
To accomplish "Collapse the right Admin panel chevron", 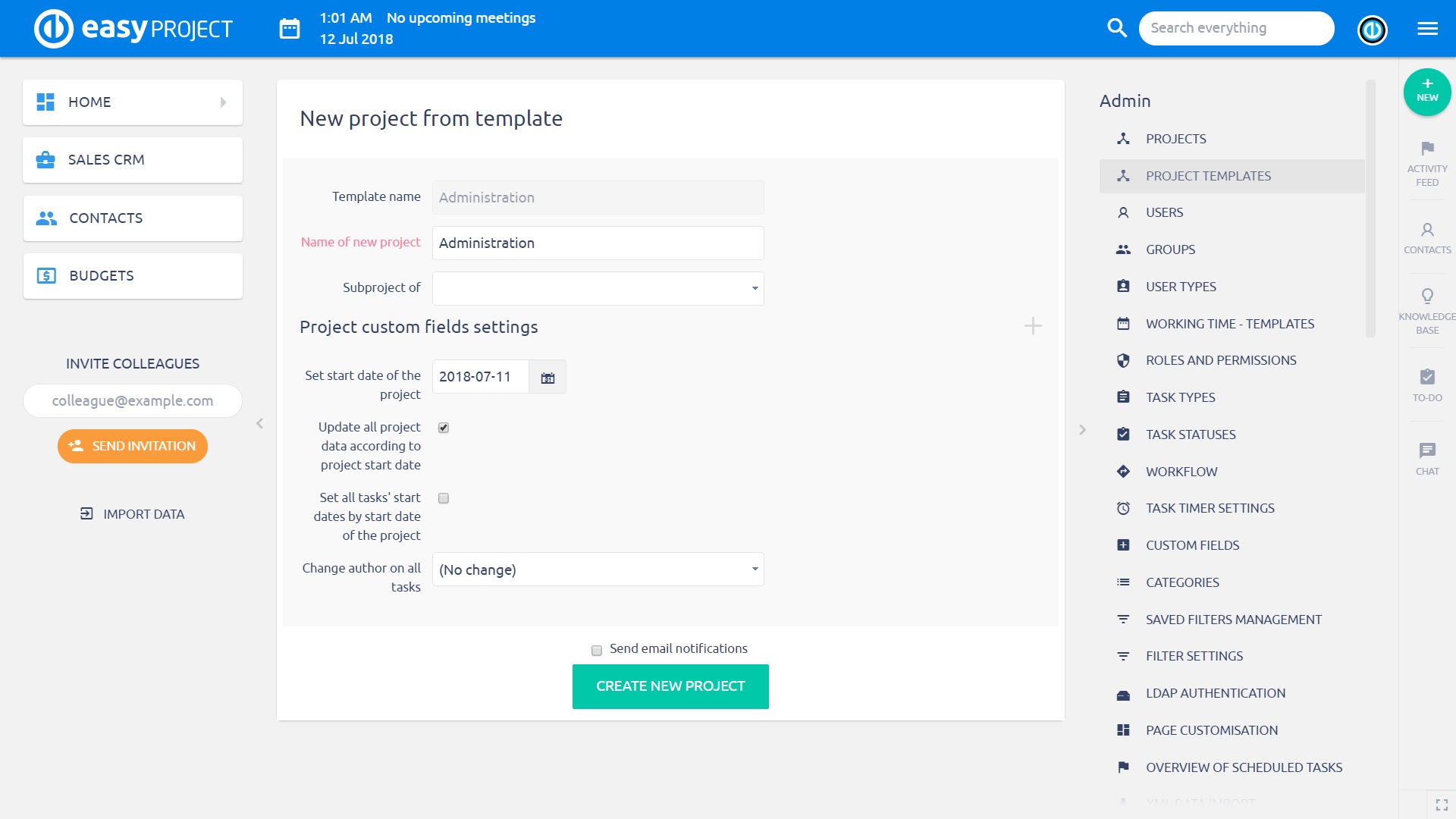I will coord(1082,430).
